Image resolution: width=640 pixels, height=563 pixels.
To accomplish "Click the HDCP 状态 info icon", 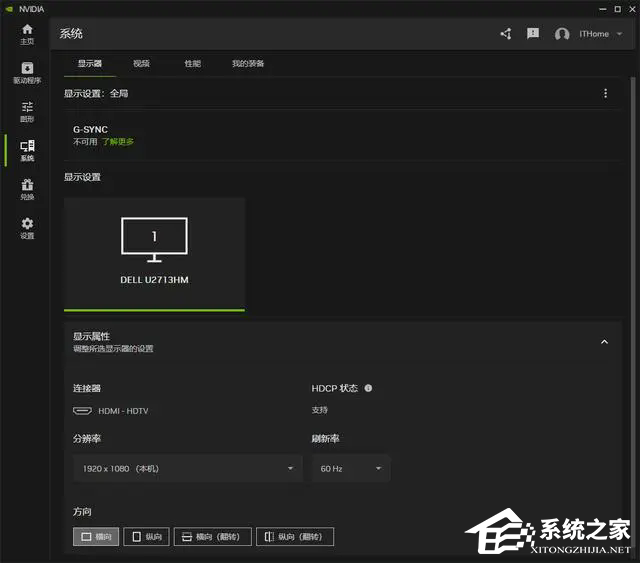I will click(368, 388).
